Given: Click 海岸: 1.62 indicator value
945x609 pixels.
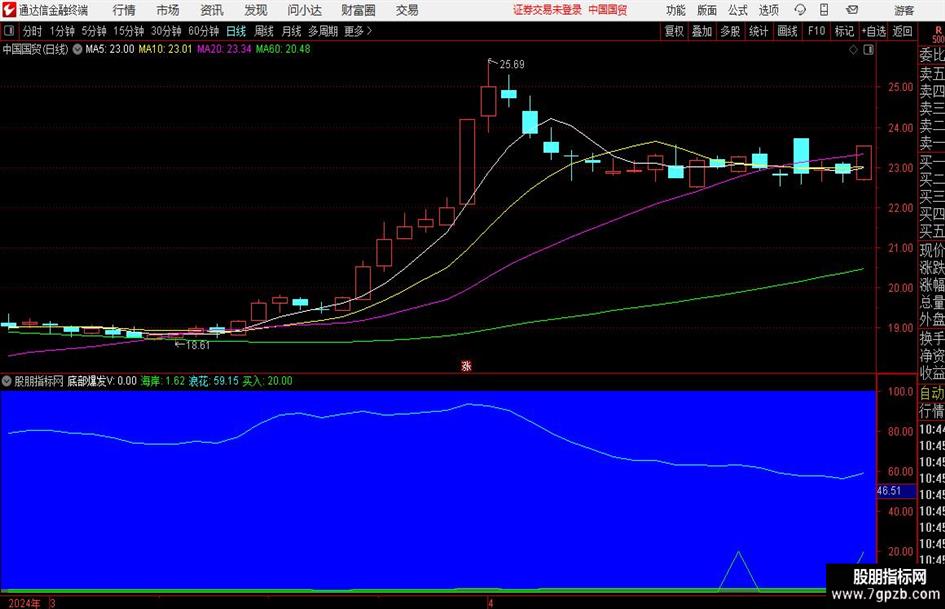Looking at the screenshot, I should click(163, 381).
